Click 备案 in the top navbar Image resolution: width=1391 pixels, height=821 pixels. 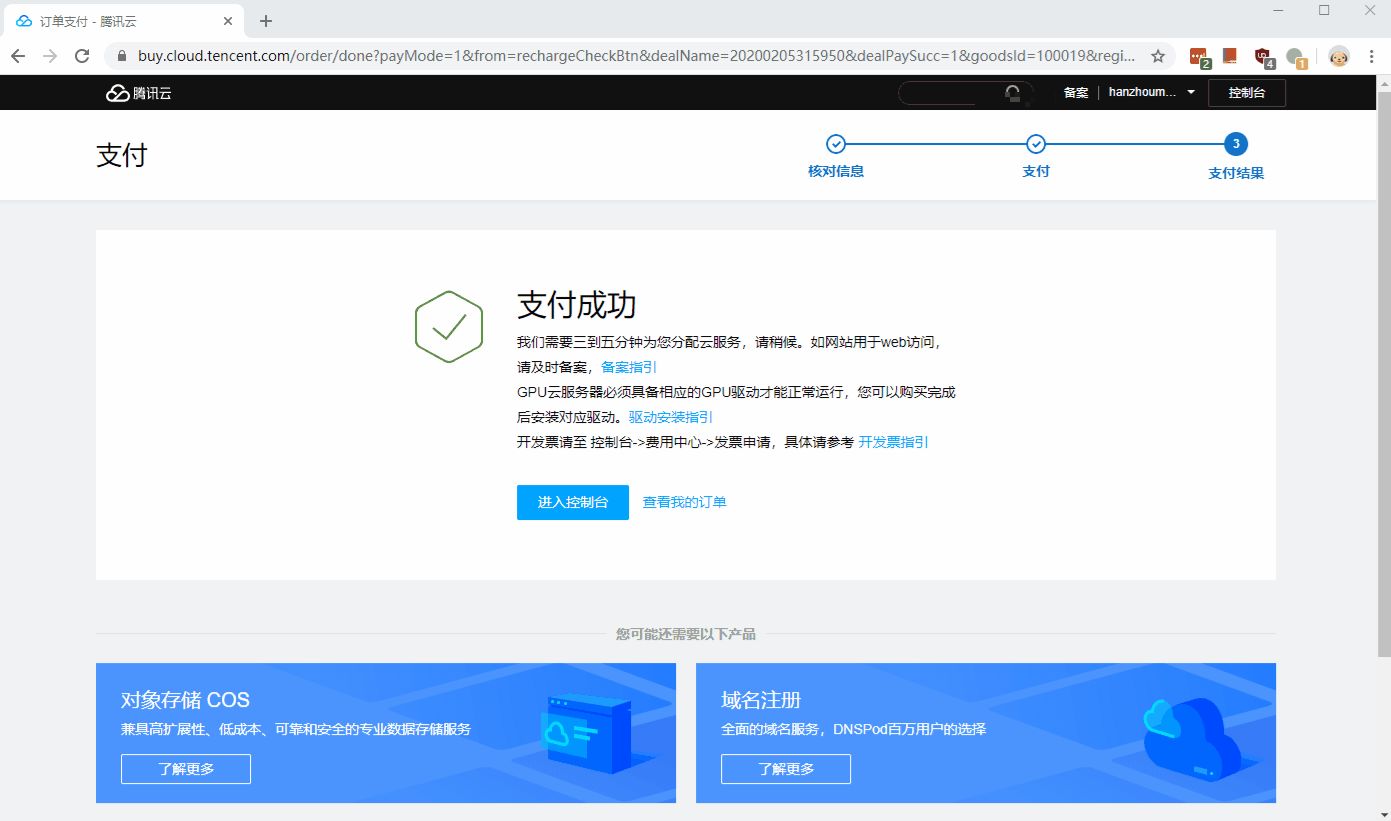[1075, 92]
